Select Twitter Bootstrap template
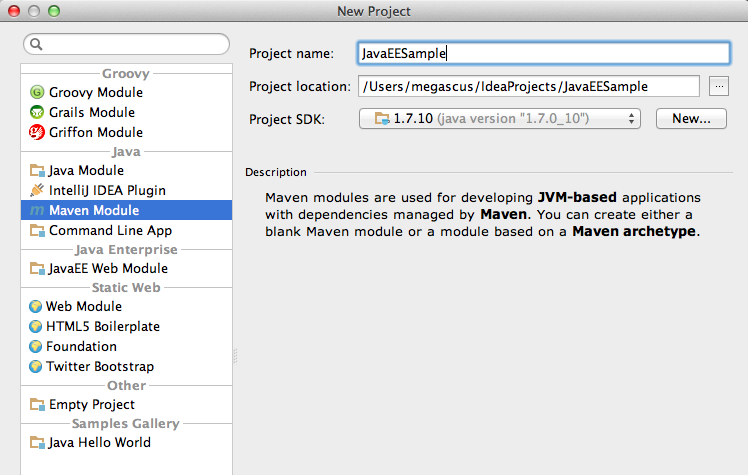This screenshot has height=475, width=748. pos(126,366)
